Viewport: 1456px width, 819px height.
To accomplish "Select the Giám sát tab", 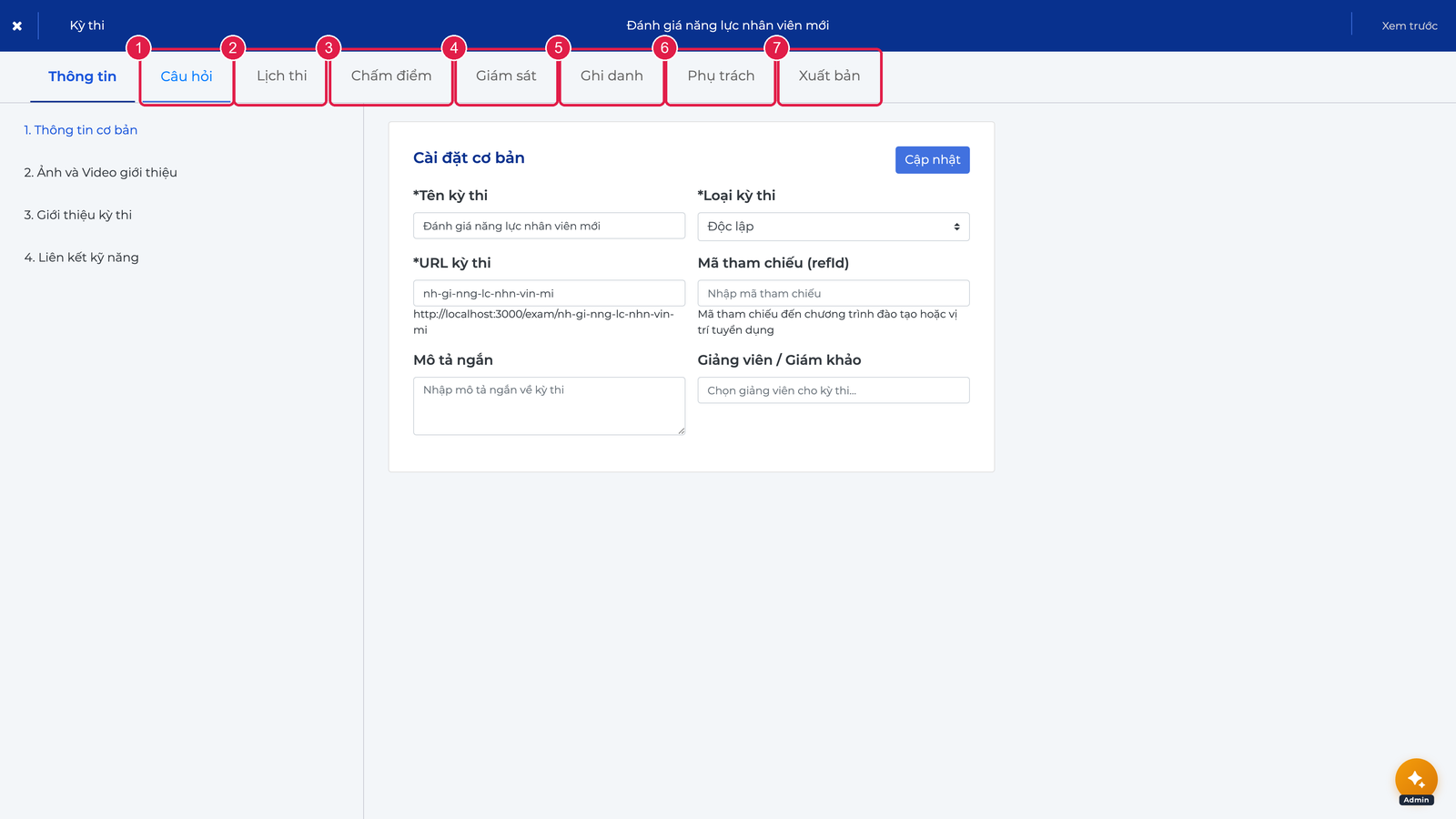I will tap(506, 76).
